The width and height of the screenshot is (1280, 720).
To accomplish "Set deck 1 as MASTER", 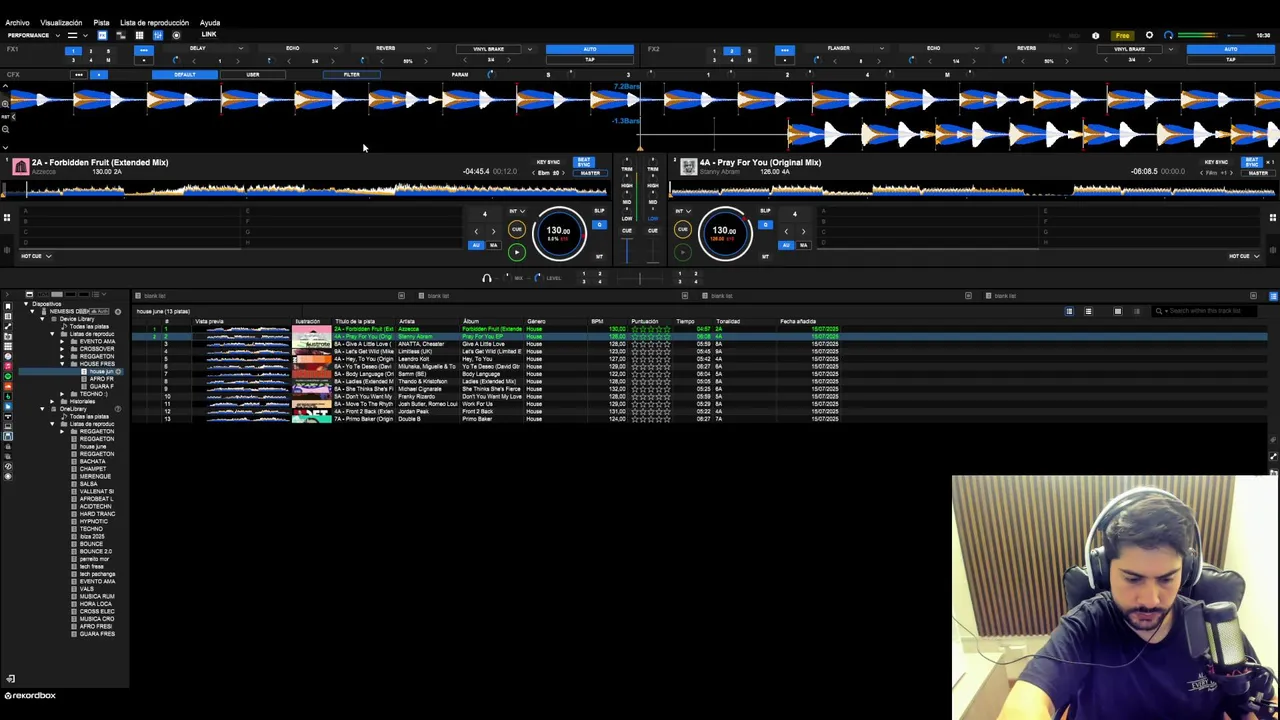I will 590,173.
